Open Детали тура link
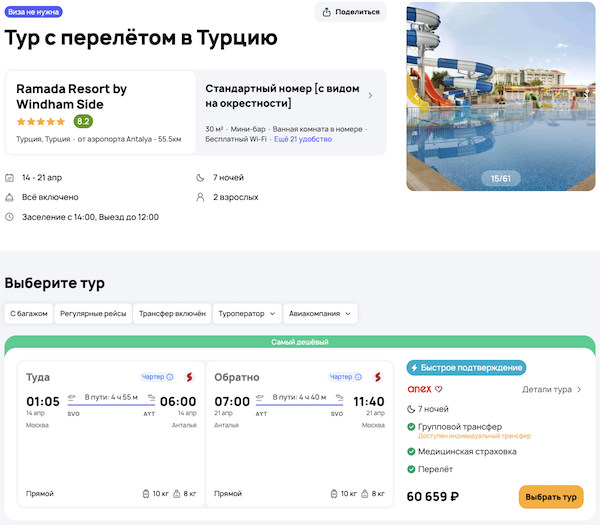Image resolution: width=600 pixels, height=525 pixels. point(552,389)
